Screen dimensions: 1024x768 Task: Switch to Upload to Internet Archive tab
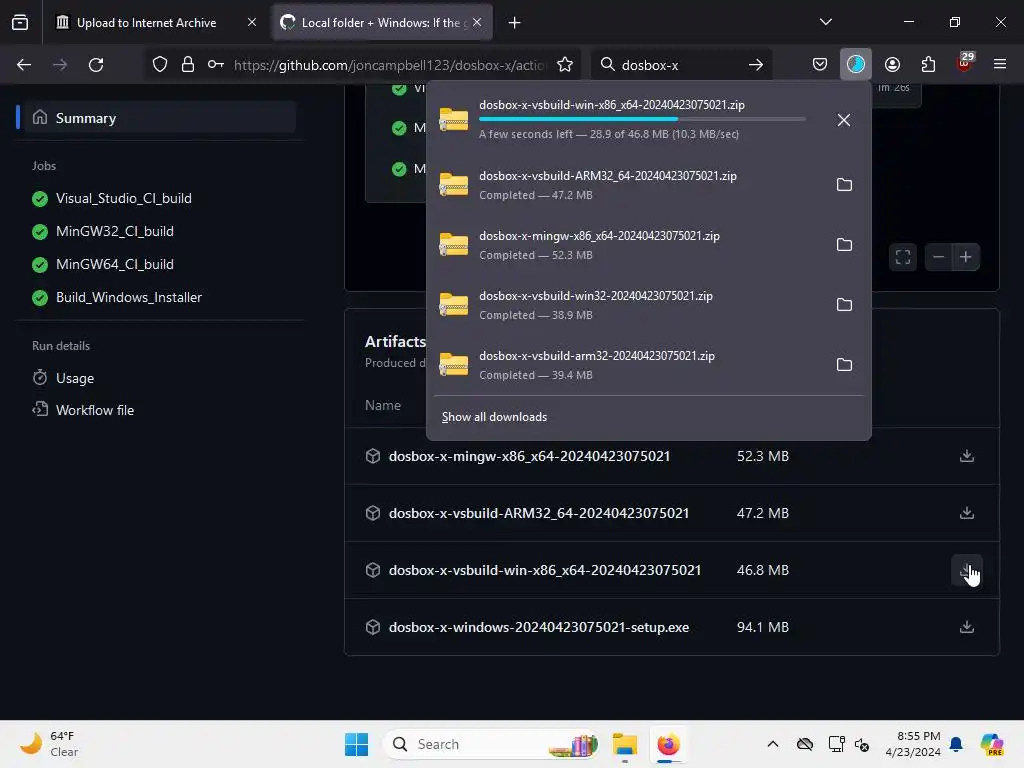(x=146, y=23)
